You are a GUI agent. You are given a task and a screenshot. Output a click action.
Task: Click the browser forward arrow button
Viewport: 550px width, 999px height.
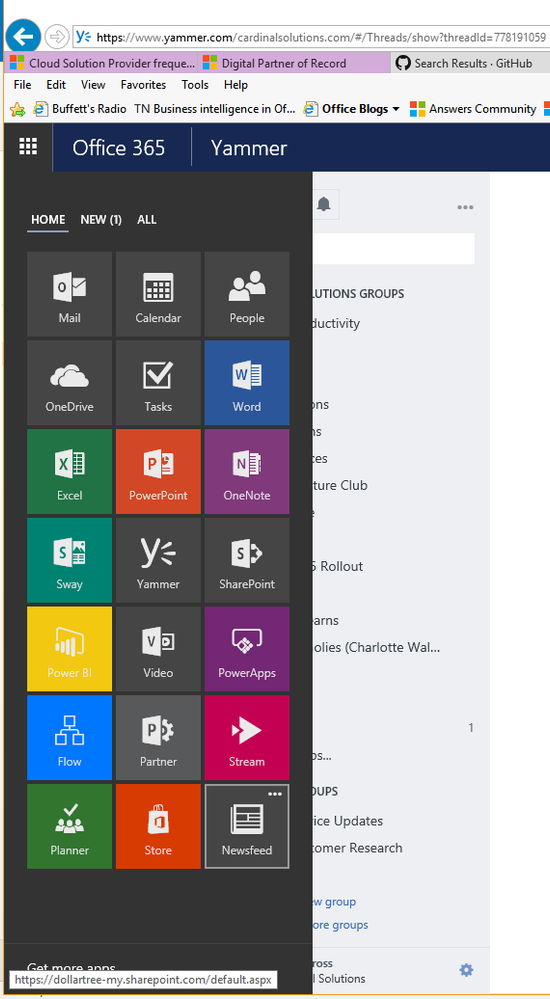click(x=57, y=36)
